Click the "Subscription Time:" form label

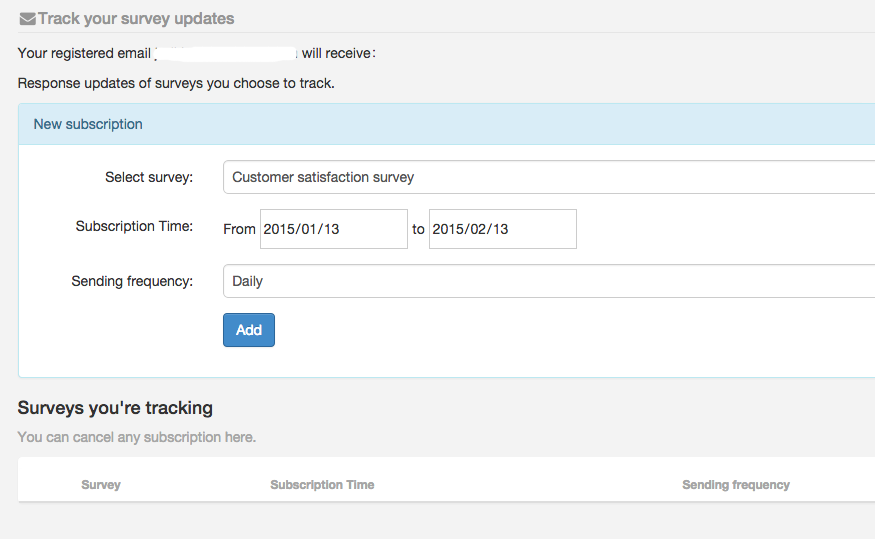(x=134, y=227)
